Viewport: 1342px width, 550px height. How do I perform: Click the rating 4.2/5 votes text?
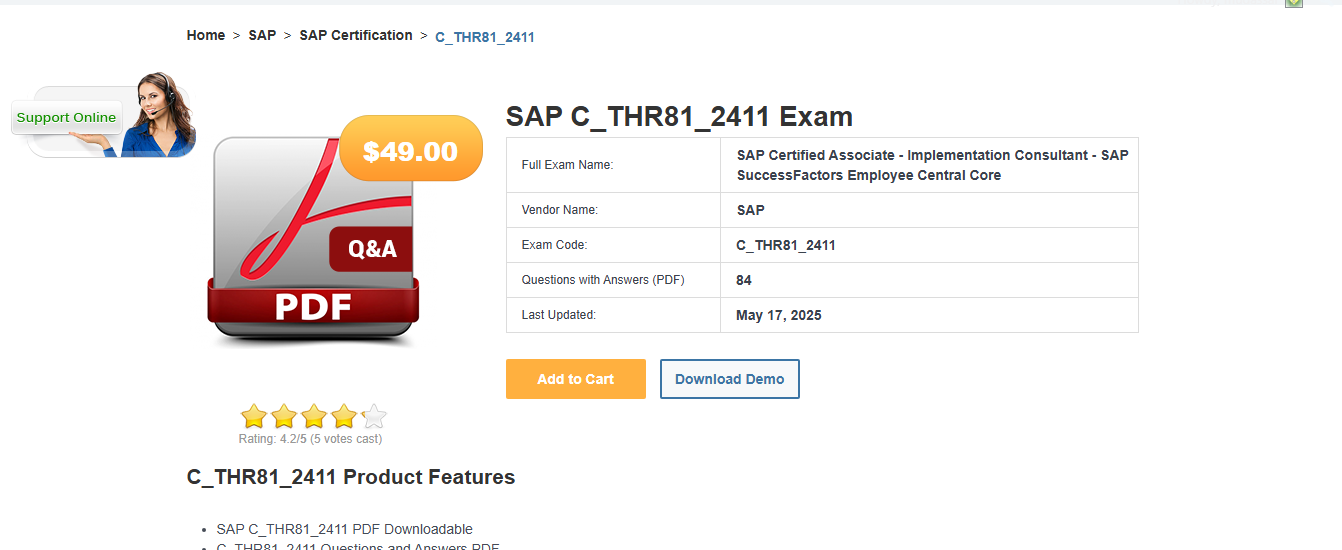tap(310, 439)
